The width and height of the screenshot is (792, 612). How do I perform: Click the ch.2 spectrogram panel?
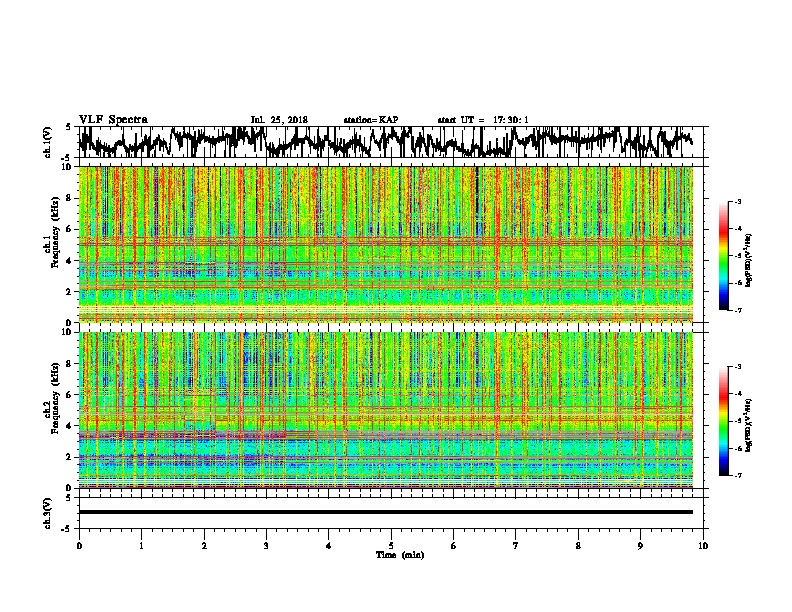[386, 410]
